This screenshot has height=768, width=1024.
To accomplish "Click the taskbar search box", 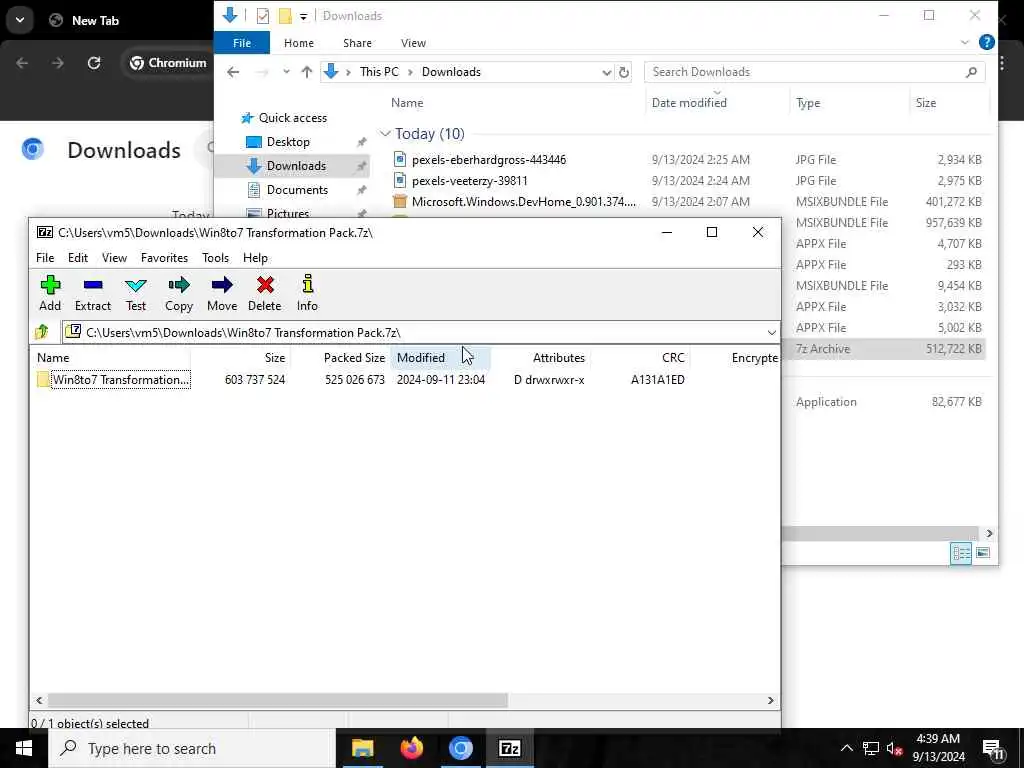I will 192,748.
